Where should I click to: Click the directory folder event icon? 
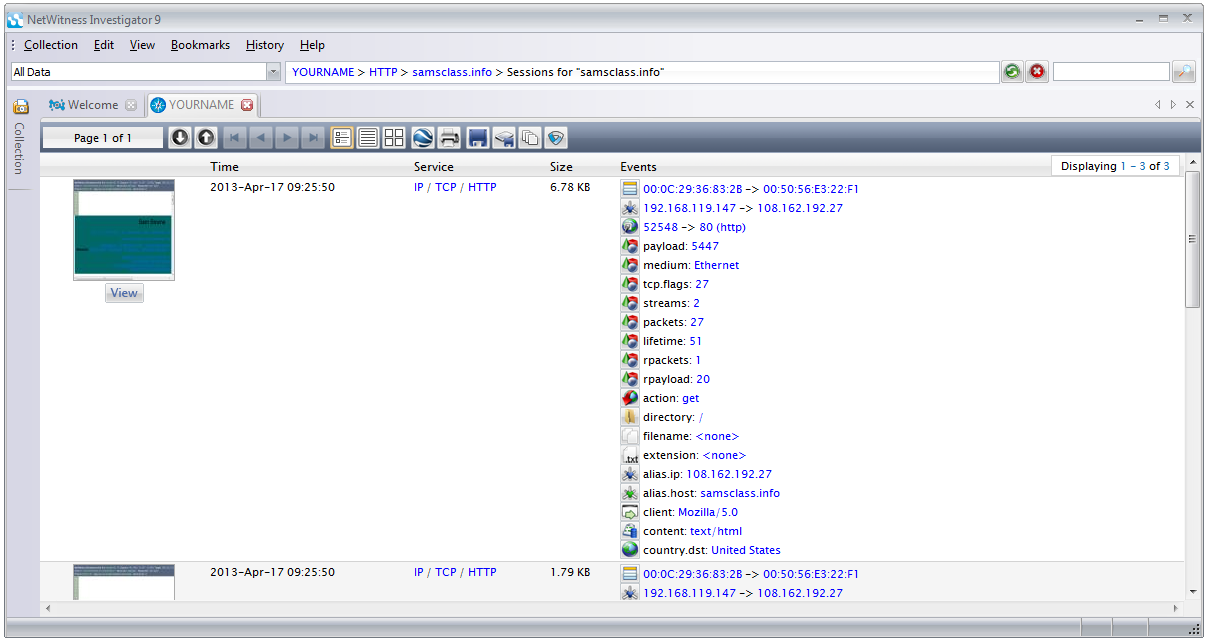tap(630, 417)
